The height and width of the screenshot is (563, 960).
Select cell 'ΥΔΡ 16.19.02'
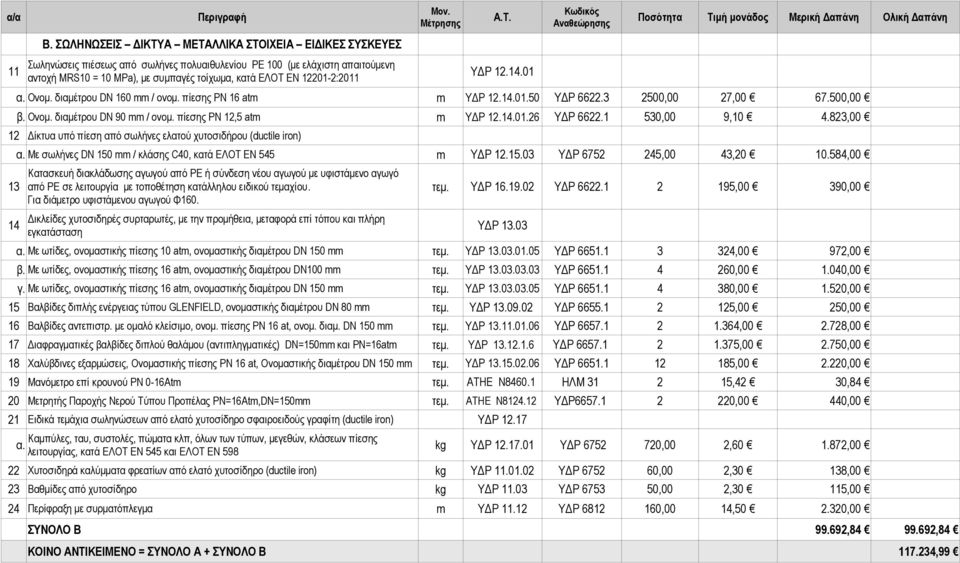click(502, 187)
